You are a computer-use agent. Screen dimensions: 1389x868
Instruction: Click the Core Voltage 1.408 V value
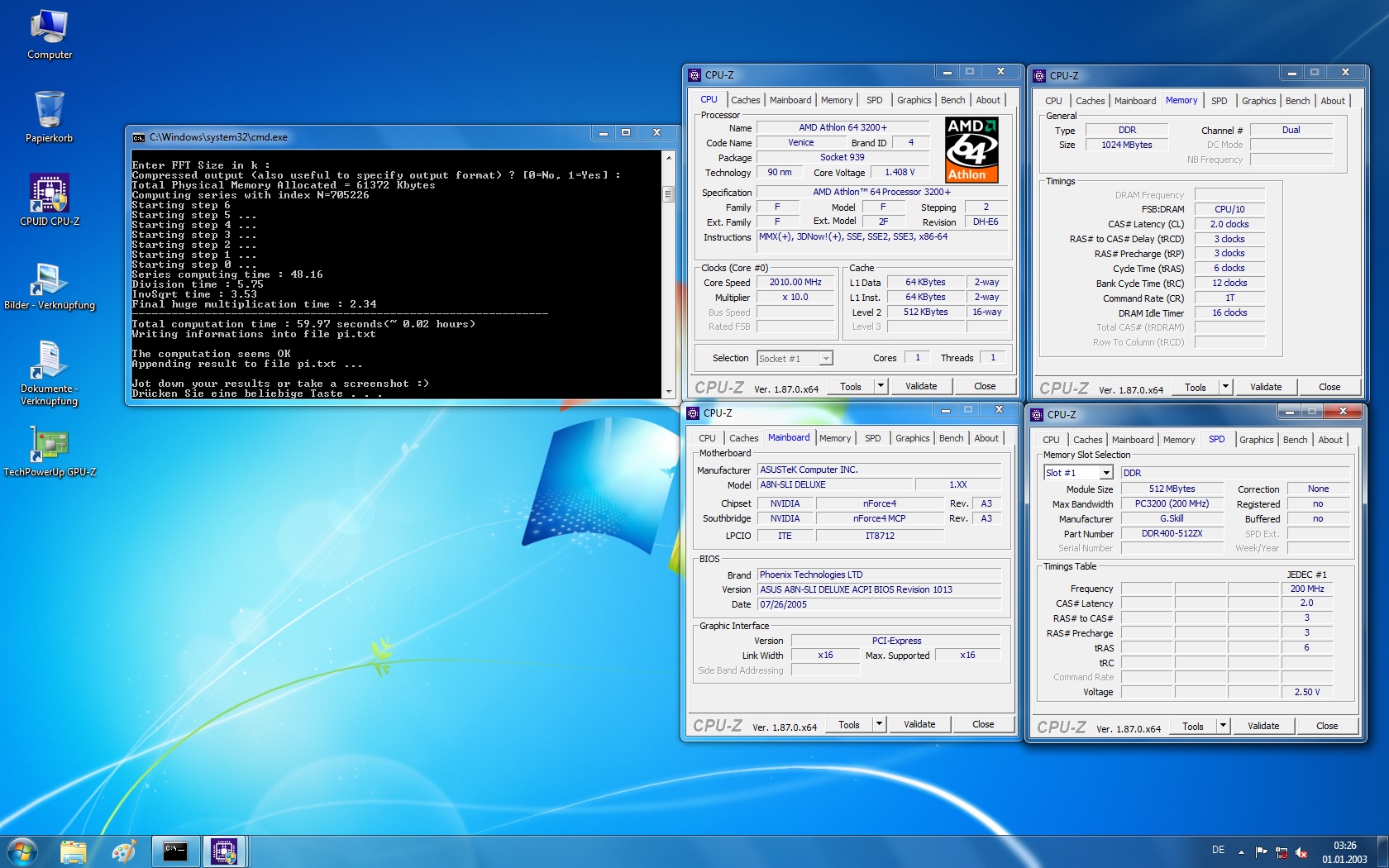(x=900, y=172)
